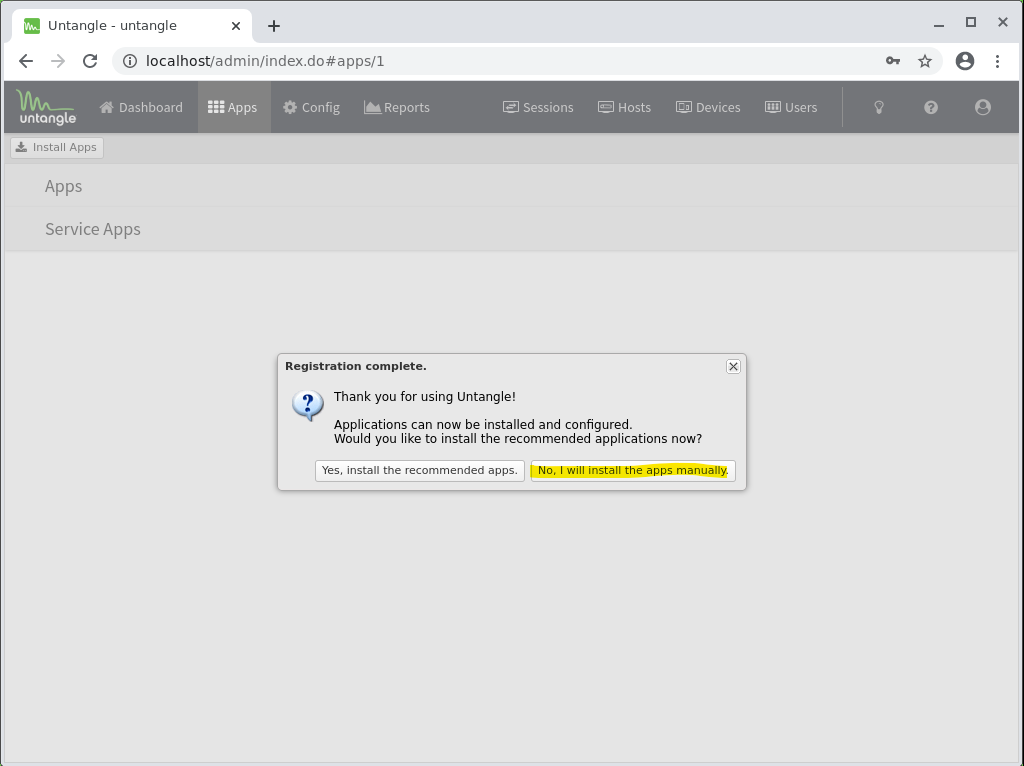Close the Registration complete dialog
This screenshot has width=1024, height=766.
(733, 366)
